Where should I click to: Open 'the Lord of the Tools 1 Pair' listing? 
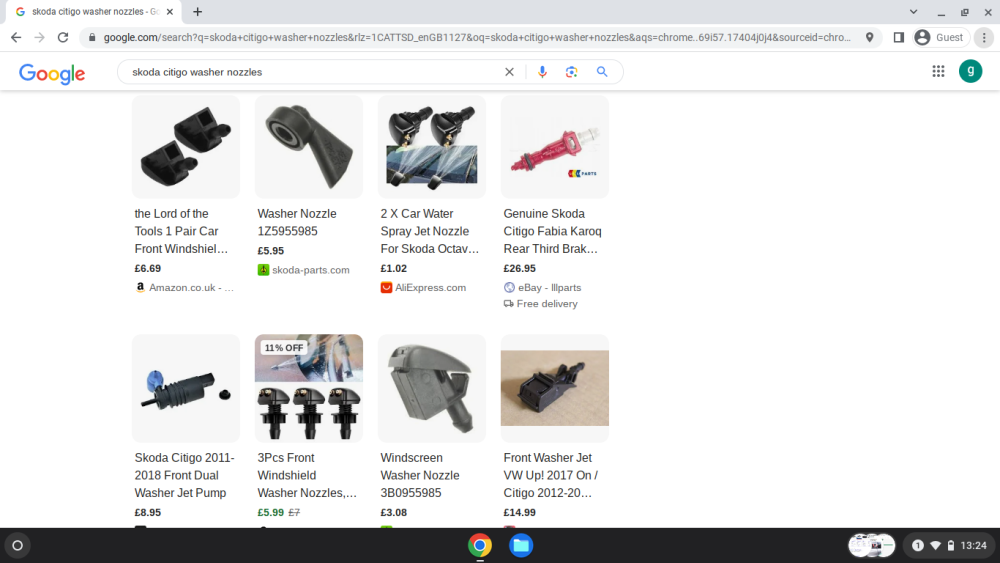tap(181, 231)
